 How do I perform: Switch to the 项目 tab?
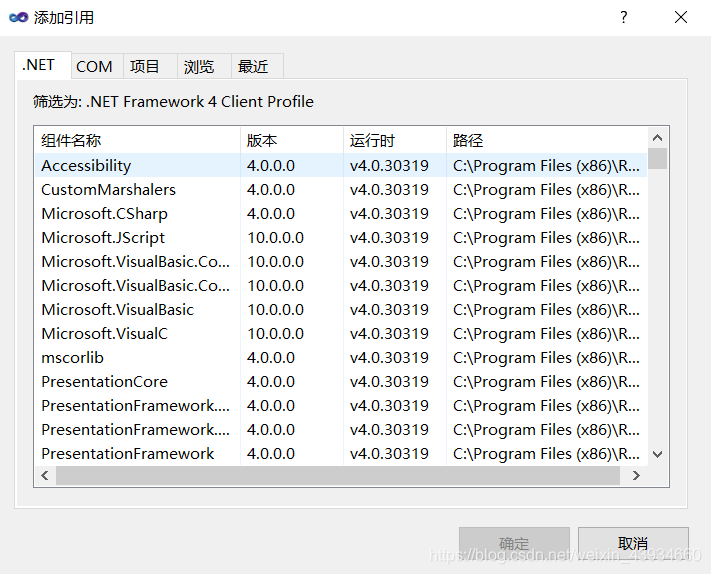point(150,67)
